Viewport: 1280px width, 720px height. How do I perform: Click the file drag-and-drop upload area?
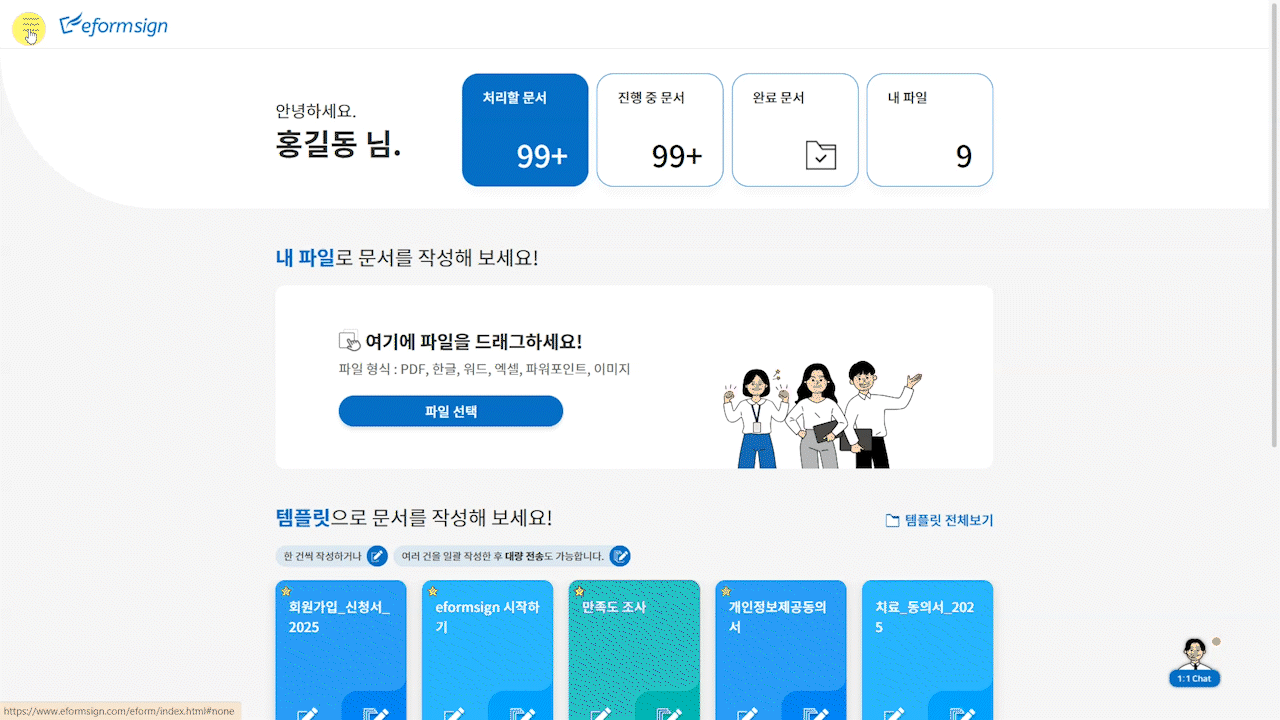[x=634, y=377]
